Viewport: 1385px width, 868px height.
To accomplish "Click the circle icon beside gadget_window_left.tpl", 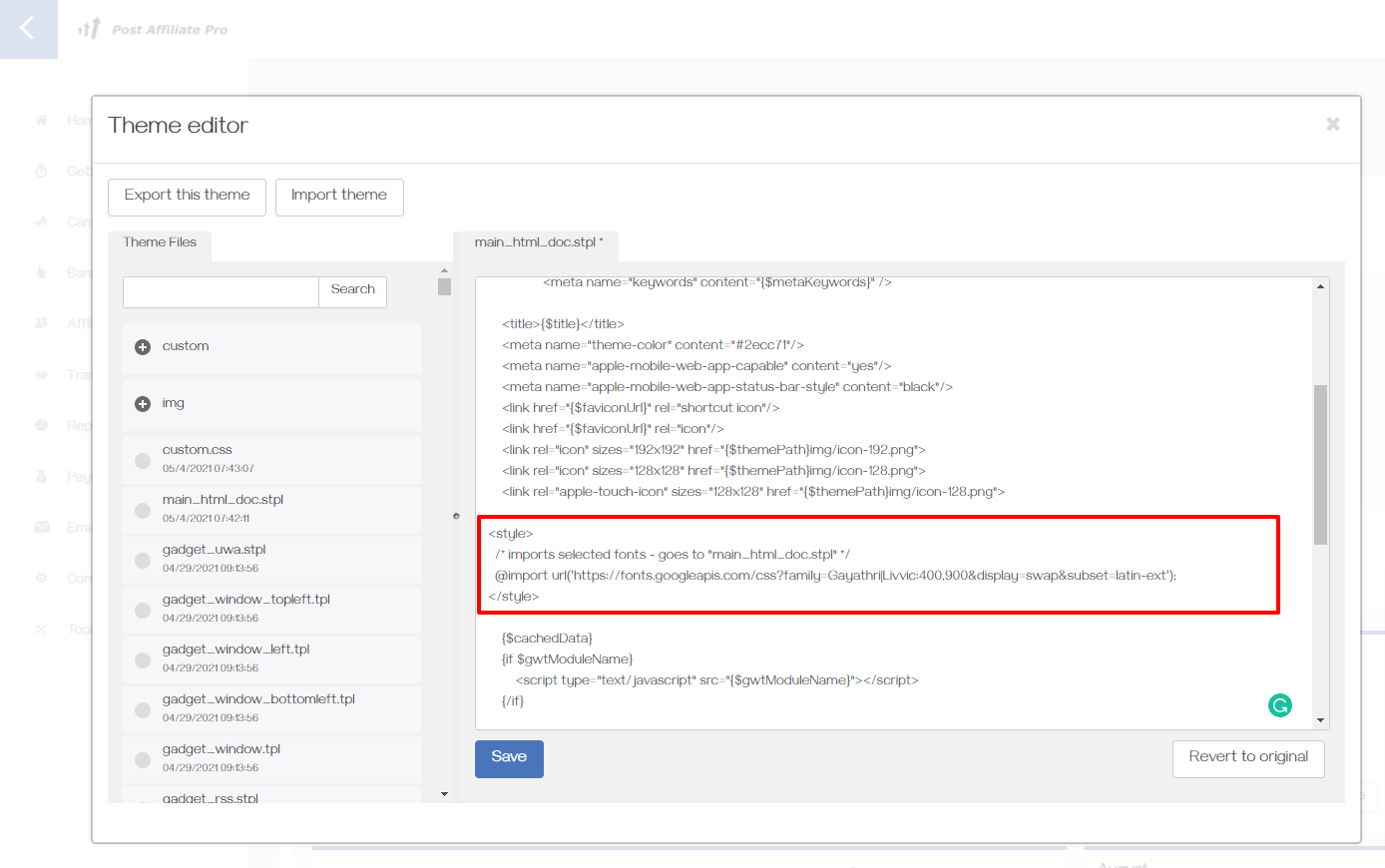I will [143, 660].
